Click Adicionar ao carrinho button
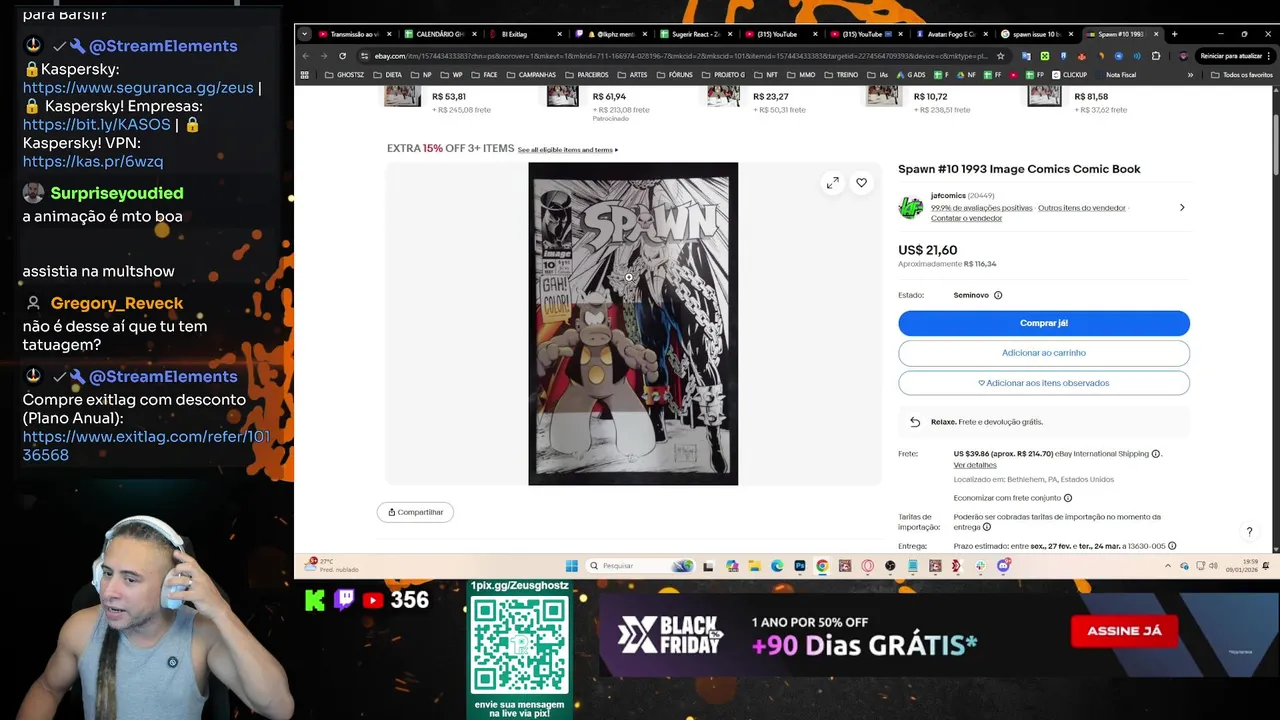 [x=1044, y=353]
